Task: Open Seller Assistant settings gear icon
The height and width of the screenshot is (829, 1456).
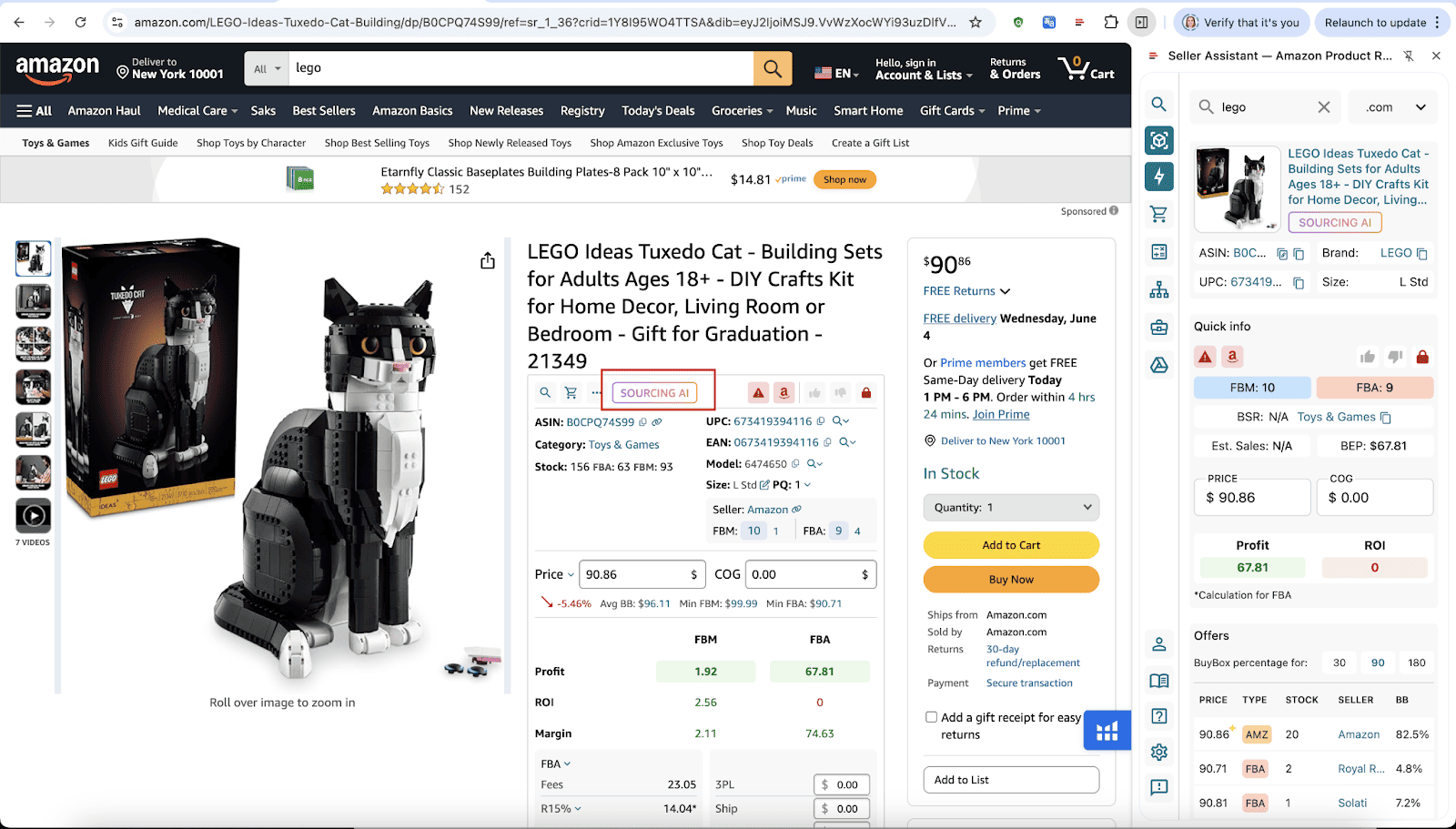Action: (1158, 752)
